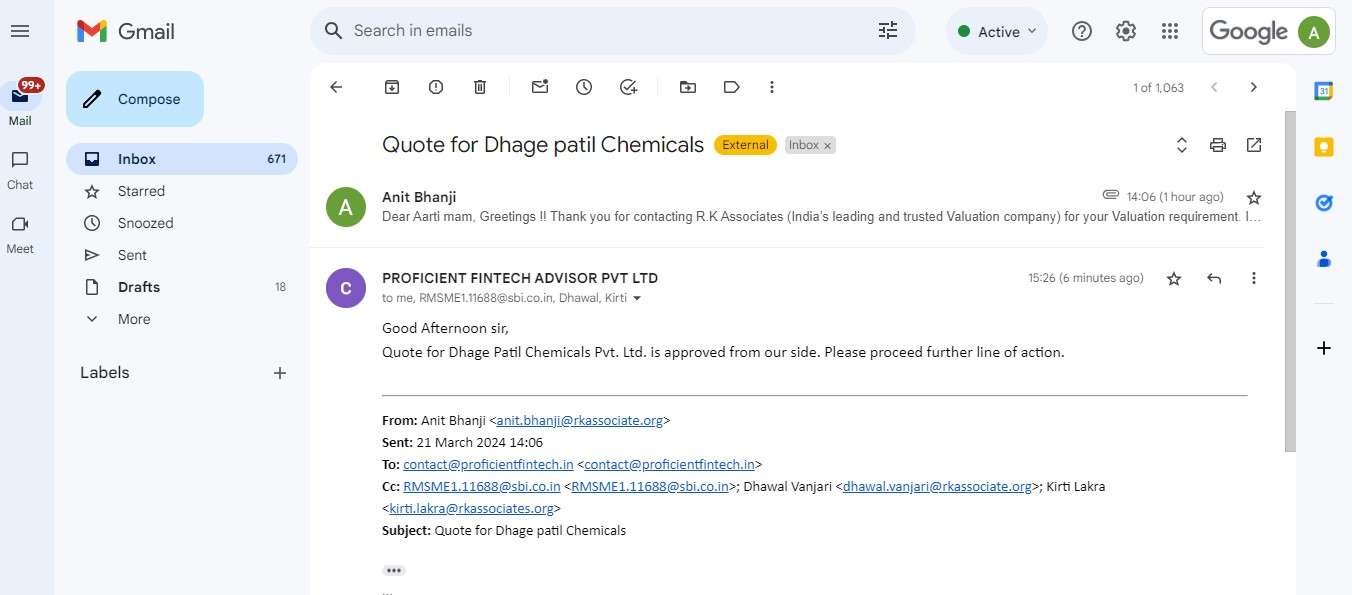Print all messages with printer icon
This screenshot has height=595, width=1352.
tap(1218, 145)
